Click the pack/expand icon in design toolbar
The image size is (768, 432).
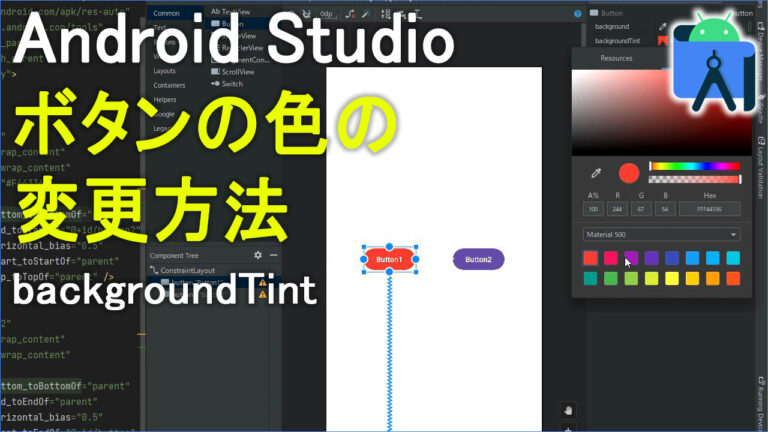(x=386, y=14)
